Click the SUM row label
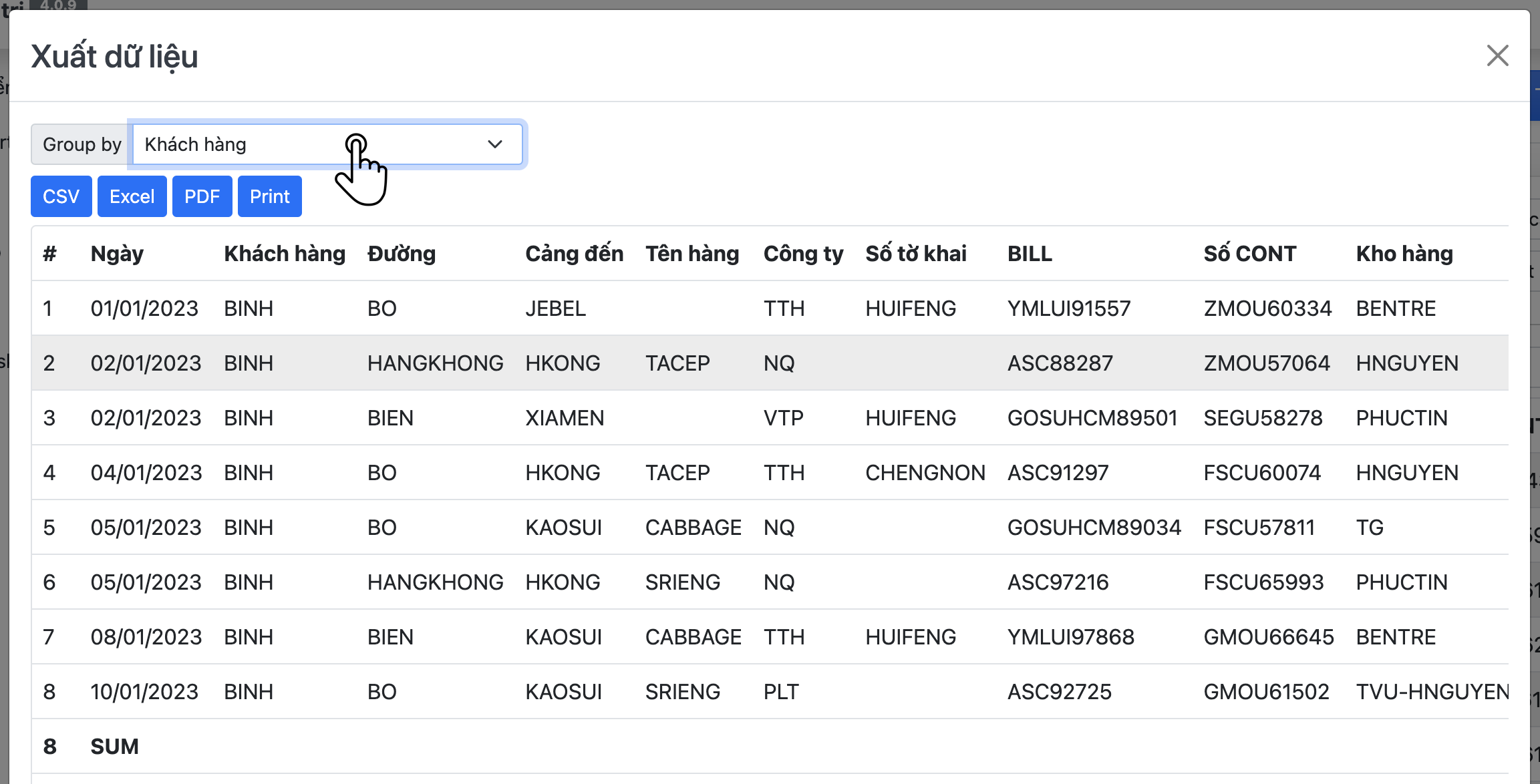 [114, 747]
